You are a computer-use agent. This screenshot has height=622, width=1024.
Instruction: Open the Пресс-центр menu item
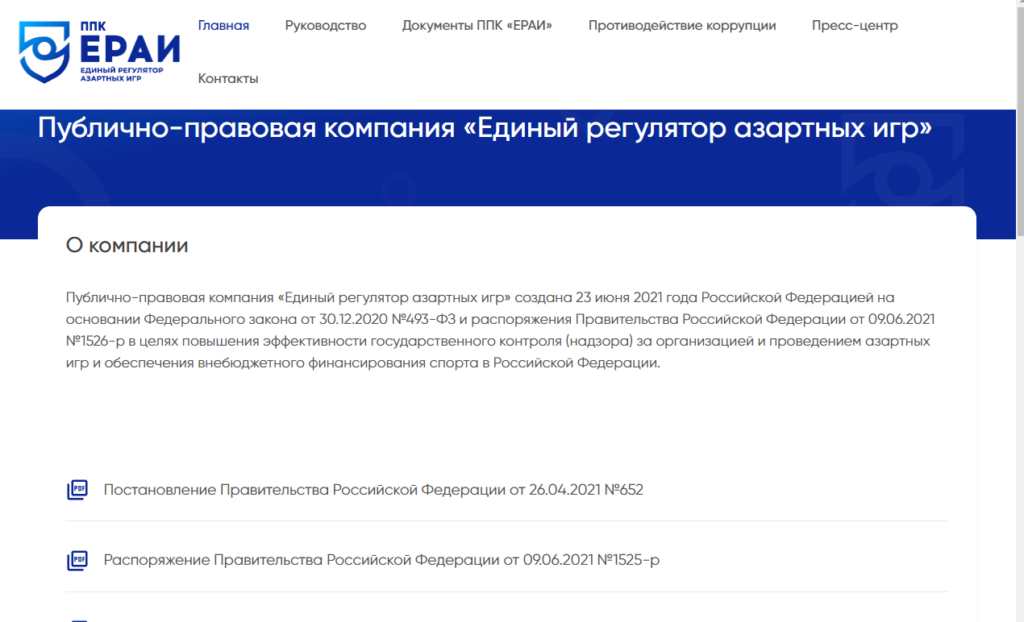click(854, 25)
